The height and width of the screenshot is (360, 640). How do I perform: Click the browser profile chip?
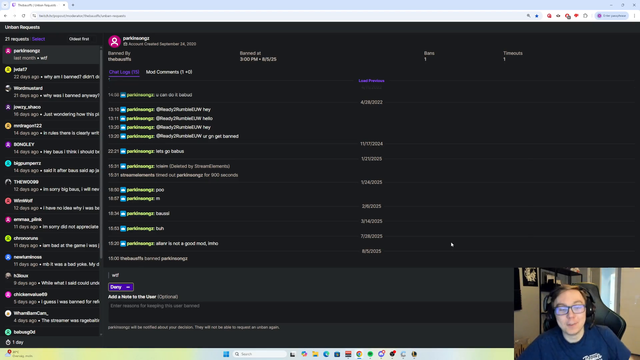(611, 16)
